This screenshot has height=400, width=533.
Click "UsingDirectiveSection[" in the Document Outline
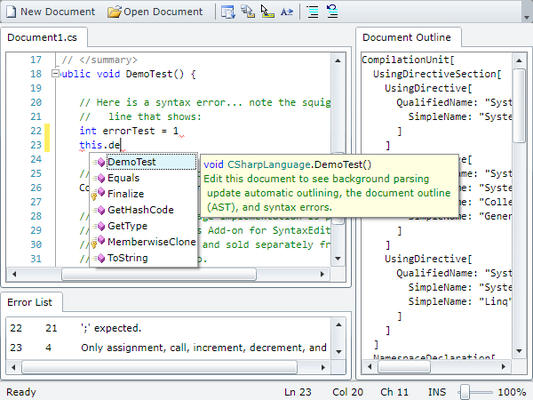[437, 74]
